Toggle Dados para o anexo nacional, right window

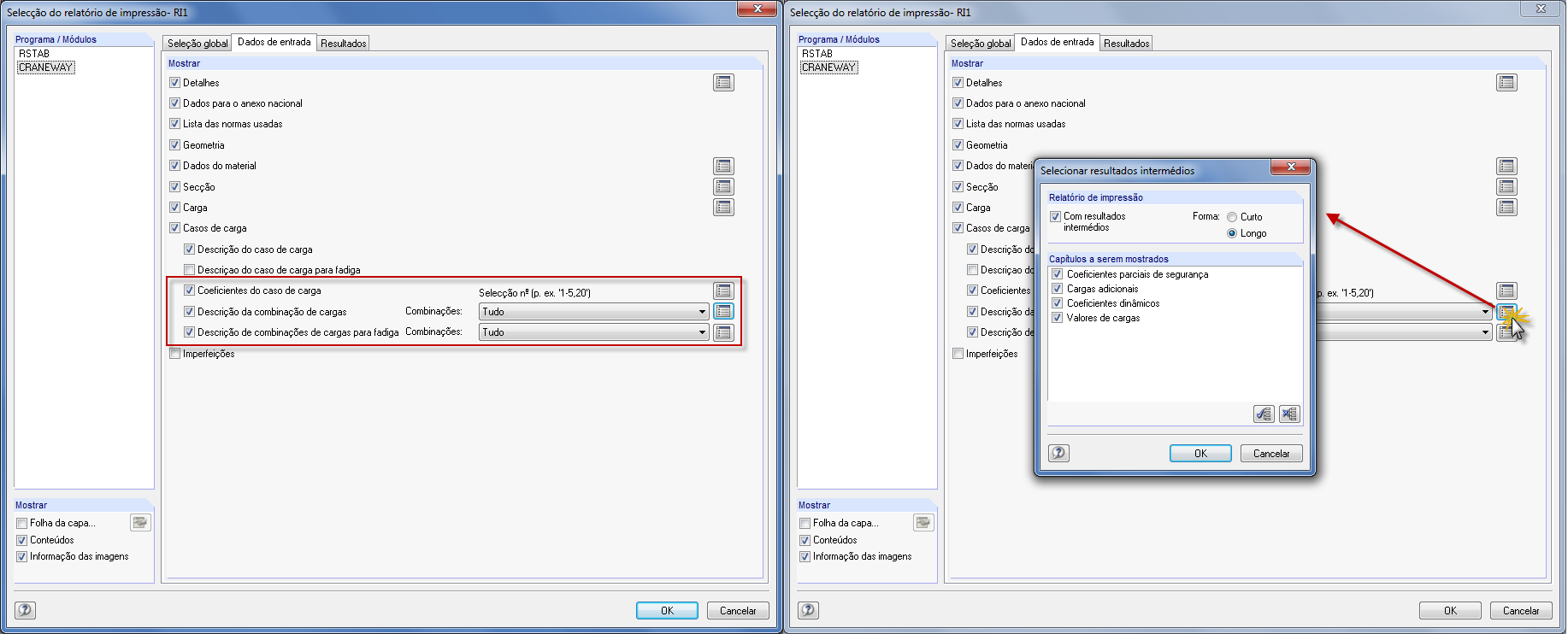(958, 103)
